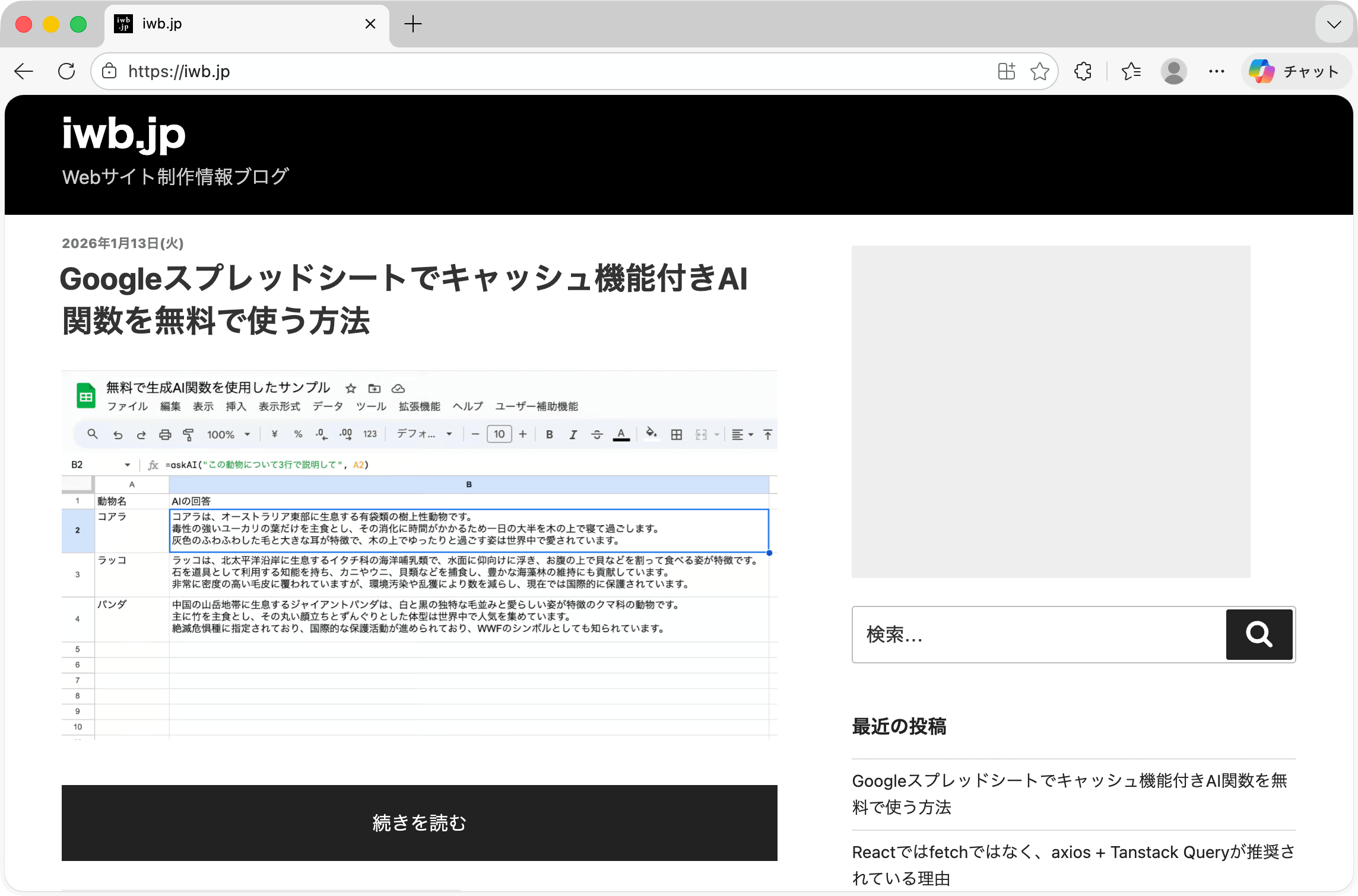The image size is (1358, 896).
Task: Toggle italic formatting
Action: (x=572, y=434)
